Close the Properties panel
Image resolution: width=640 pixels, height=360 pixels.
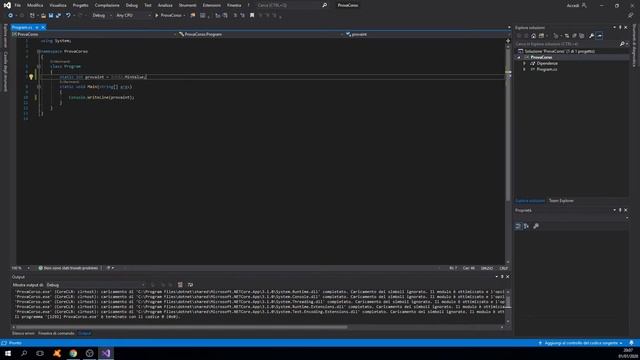coord(626,210)
